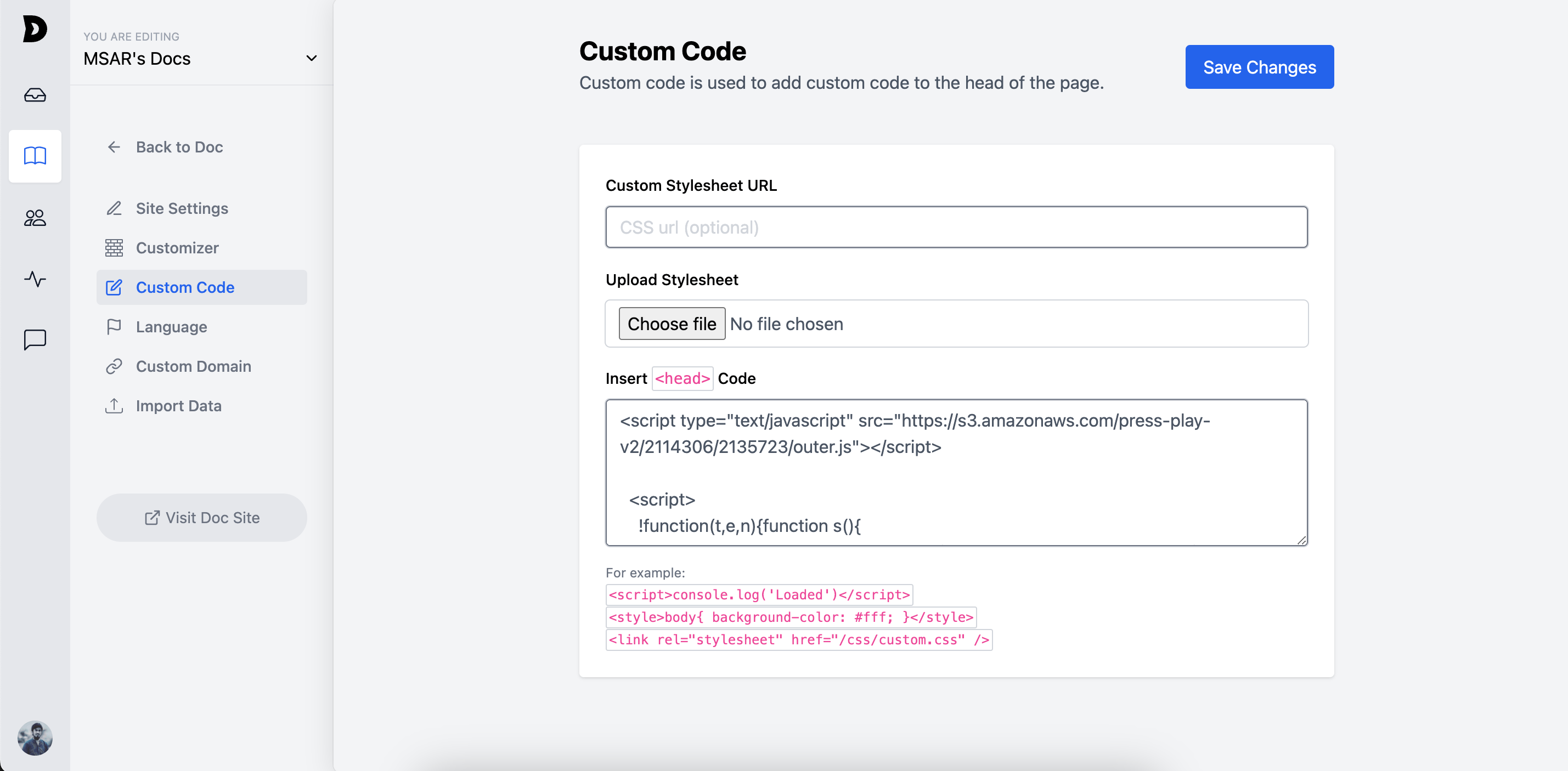The image size is (1568, 771).
Task: Click the back arrow to Back to Doc
Action: coord(113,147)
